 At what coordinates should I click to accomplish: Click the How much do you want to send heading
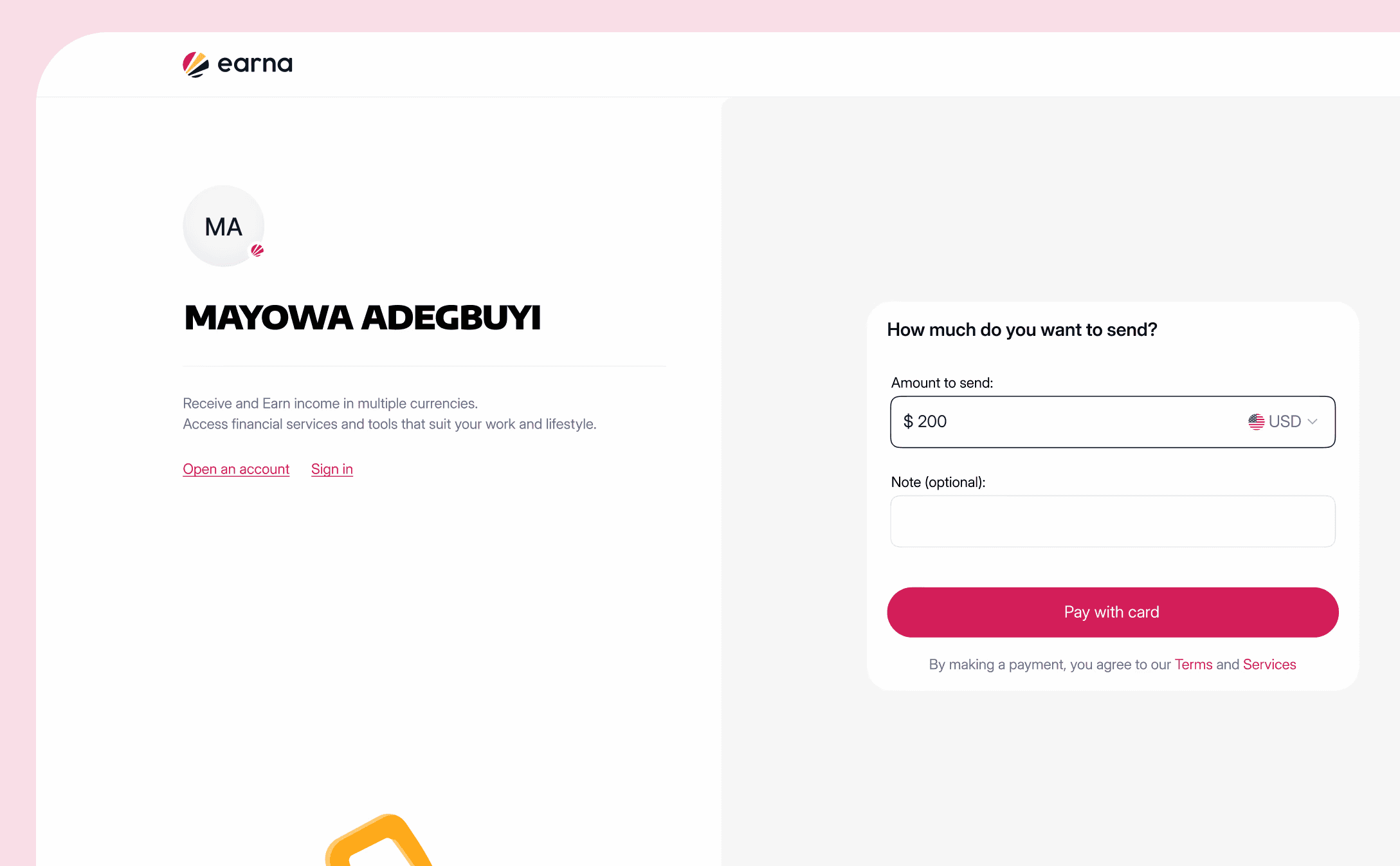click(x=1022, y=329)
